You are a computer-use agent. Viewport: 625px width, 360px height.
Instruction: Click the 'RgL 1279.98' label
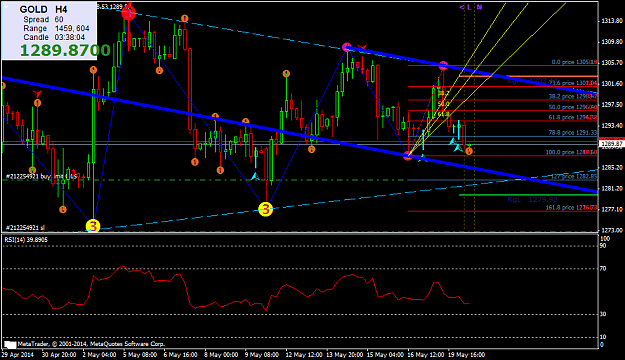pos(532,199)
